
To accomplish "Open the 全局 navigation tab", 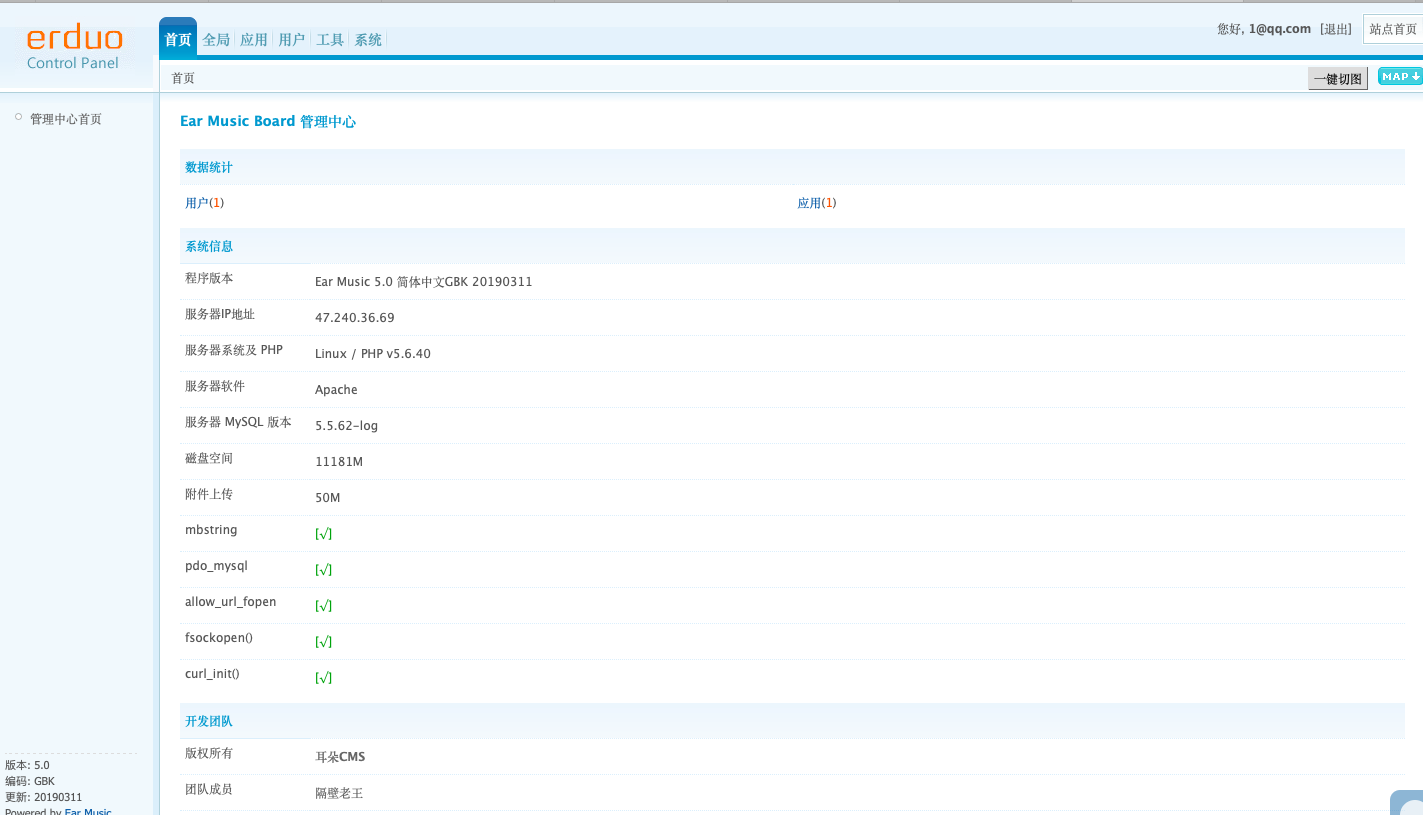I will (x=216, y=40).
